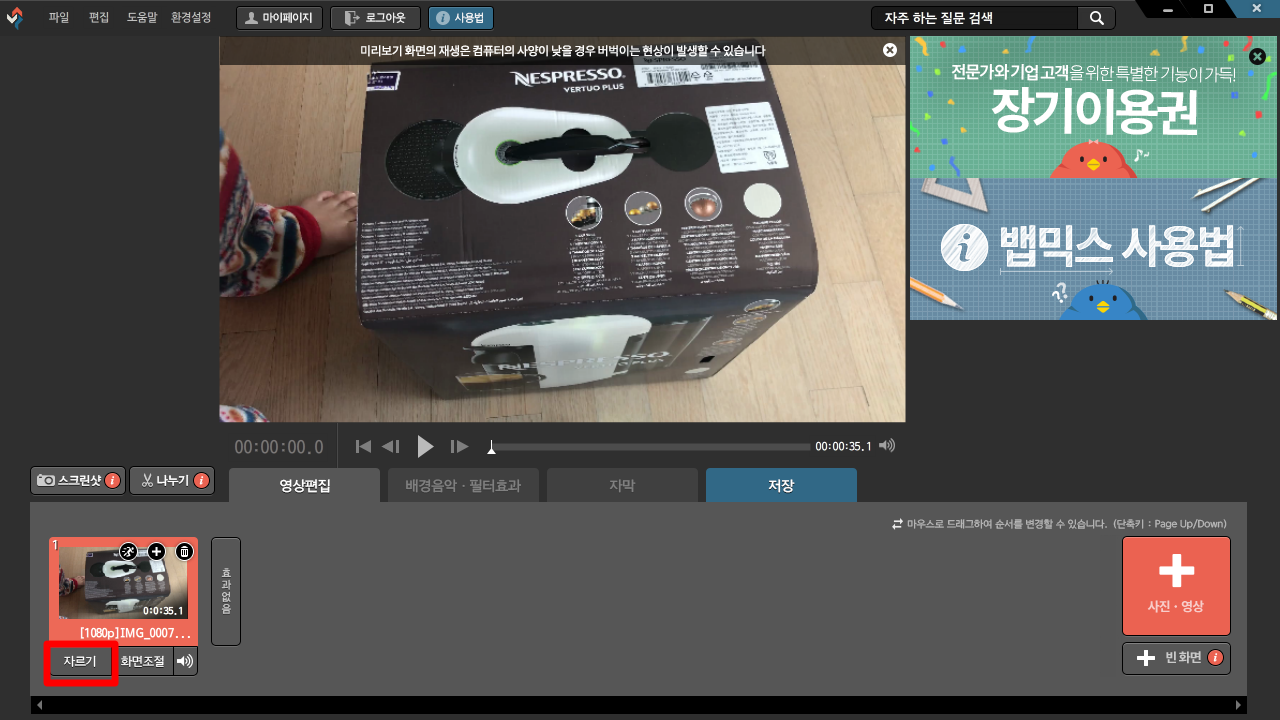Open the 뱁믹스 사용법 banner

(x=1093, y=250)
